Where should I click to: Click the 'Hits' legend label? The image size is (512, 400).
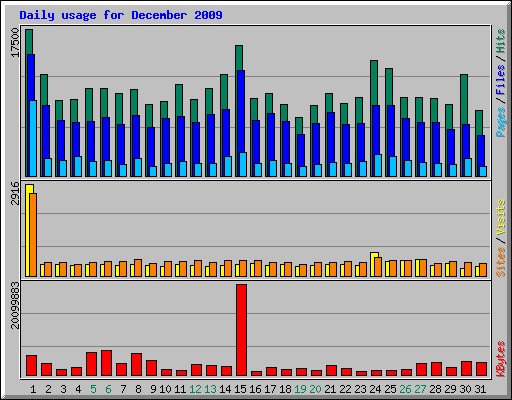pos(501,41)
